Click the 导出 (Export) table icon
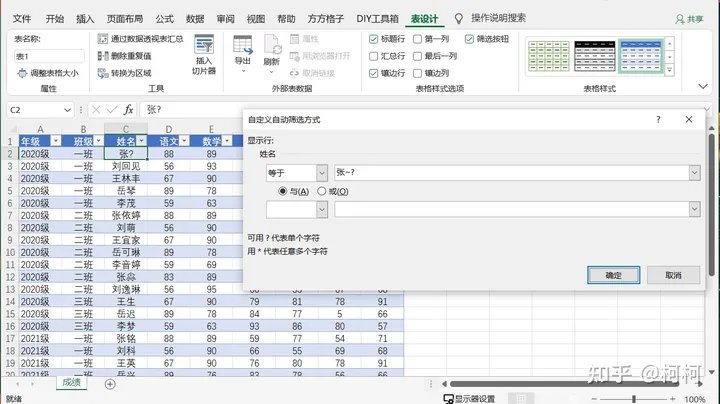 tap(243, 50)
